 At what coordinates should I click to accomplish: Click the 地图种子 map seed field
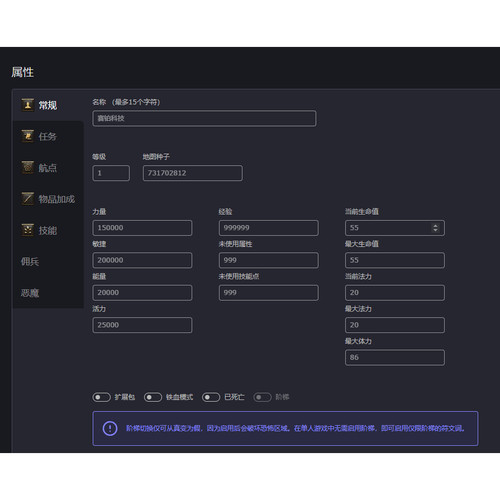pyautogui.click(x=193, y=173)
